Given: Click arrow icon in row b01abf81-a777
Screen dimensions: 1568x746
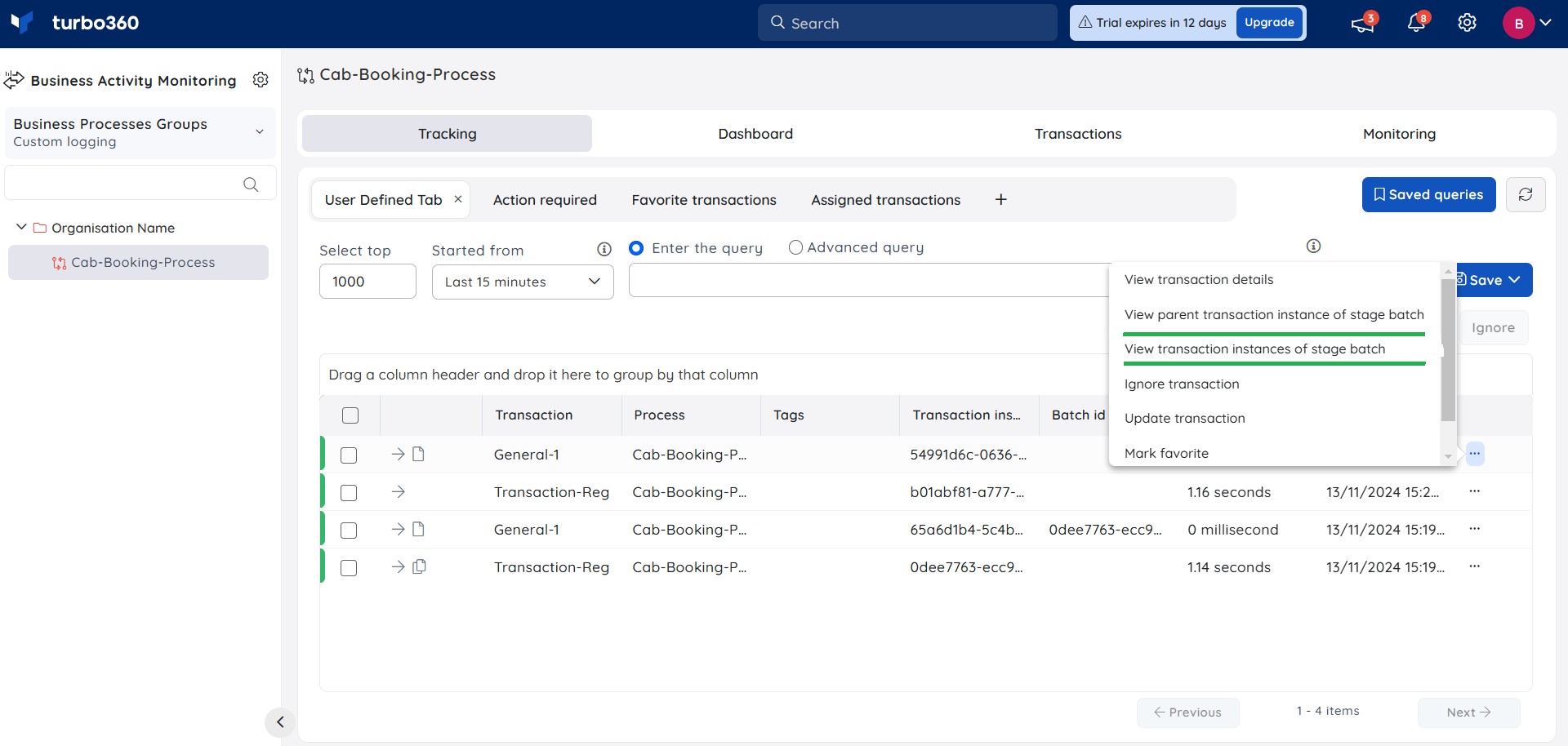Looking at the screenshot, I should coord(398,491).
